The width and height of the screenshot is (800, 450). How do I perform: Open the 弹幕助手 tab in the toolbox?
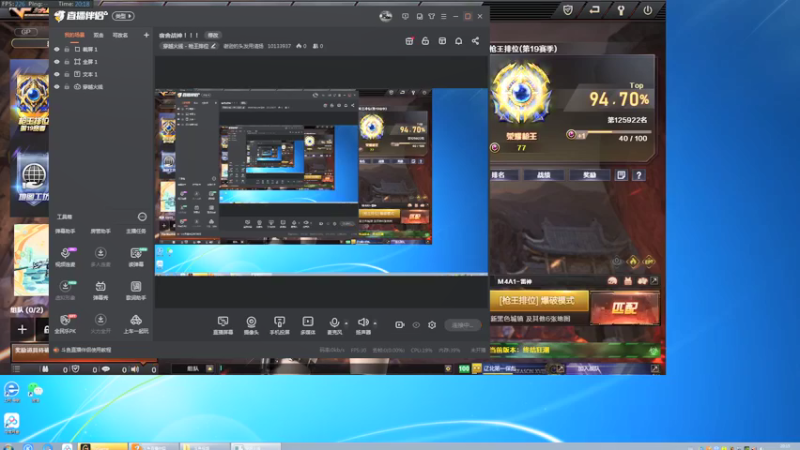(65, 231)
